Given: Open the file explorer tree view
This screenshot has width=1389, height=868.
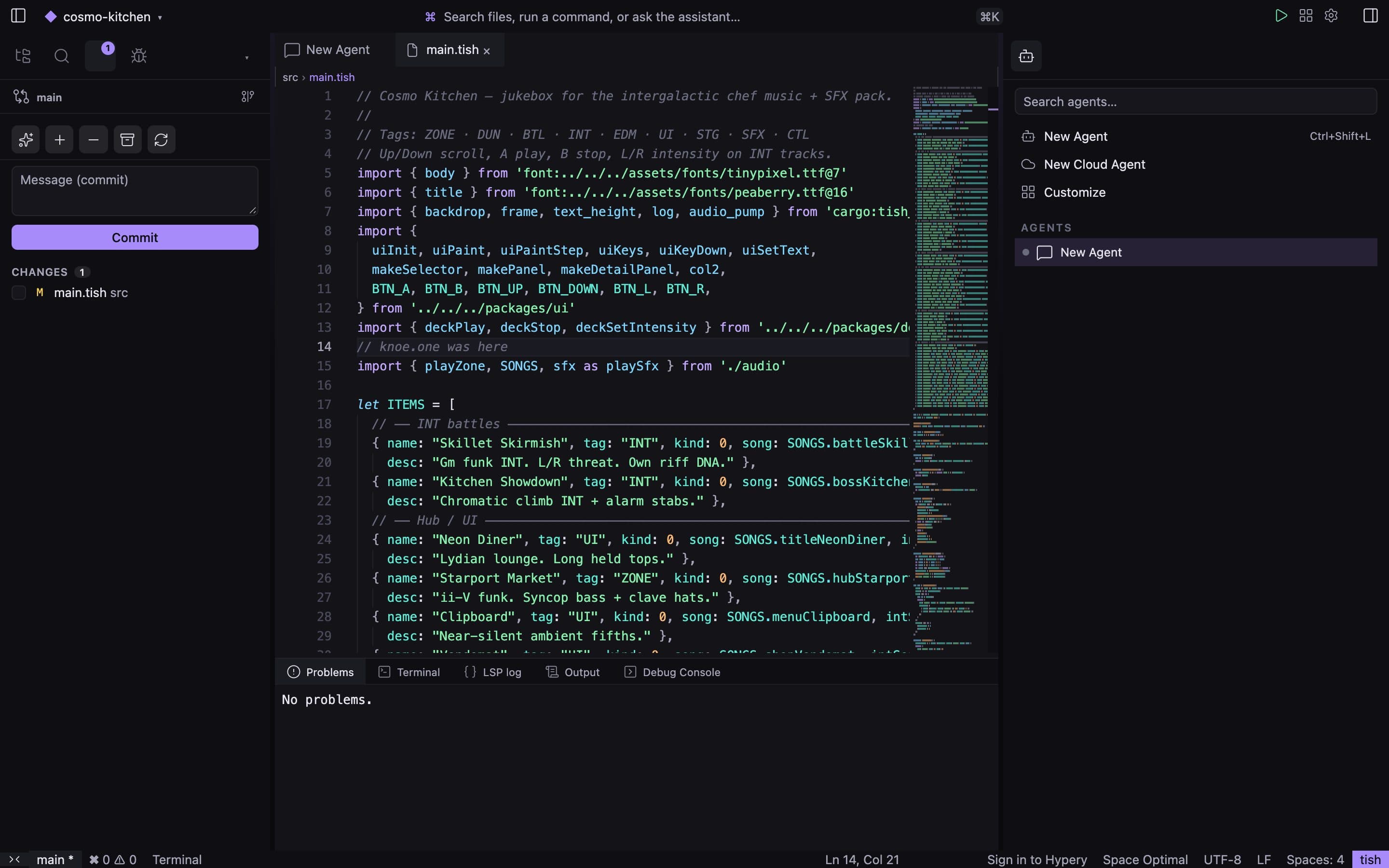Looking at the screenshot, I should [23, 55].
